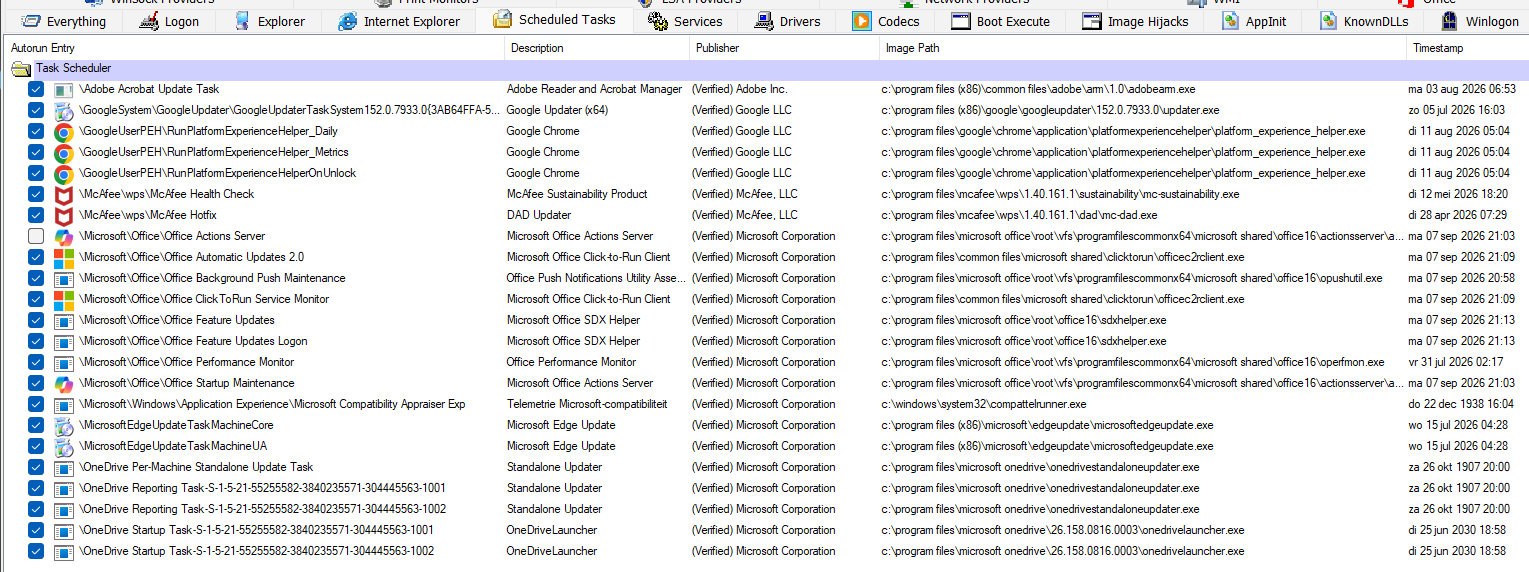Click the Image Hijacks tab's window icon
Image resolution: width=1529 pixels, height=572 pixels.
tap(1092, 21)
